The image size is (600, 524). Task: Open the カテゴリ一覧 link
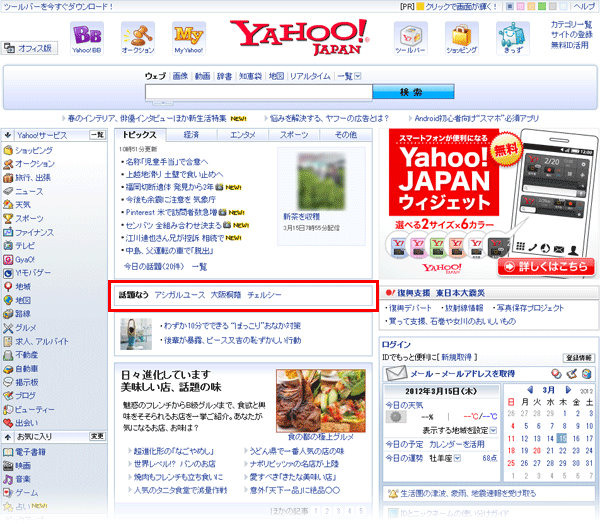point(571,24)
